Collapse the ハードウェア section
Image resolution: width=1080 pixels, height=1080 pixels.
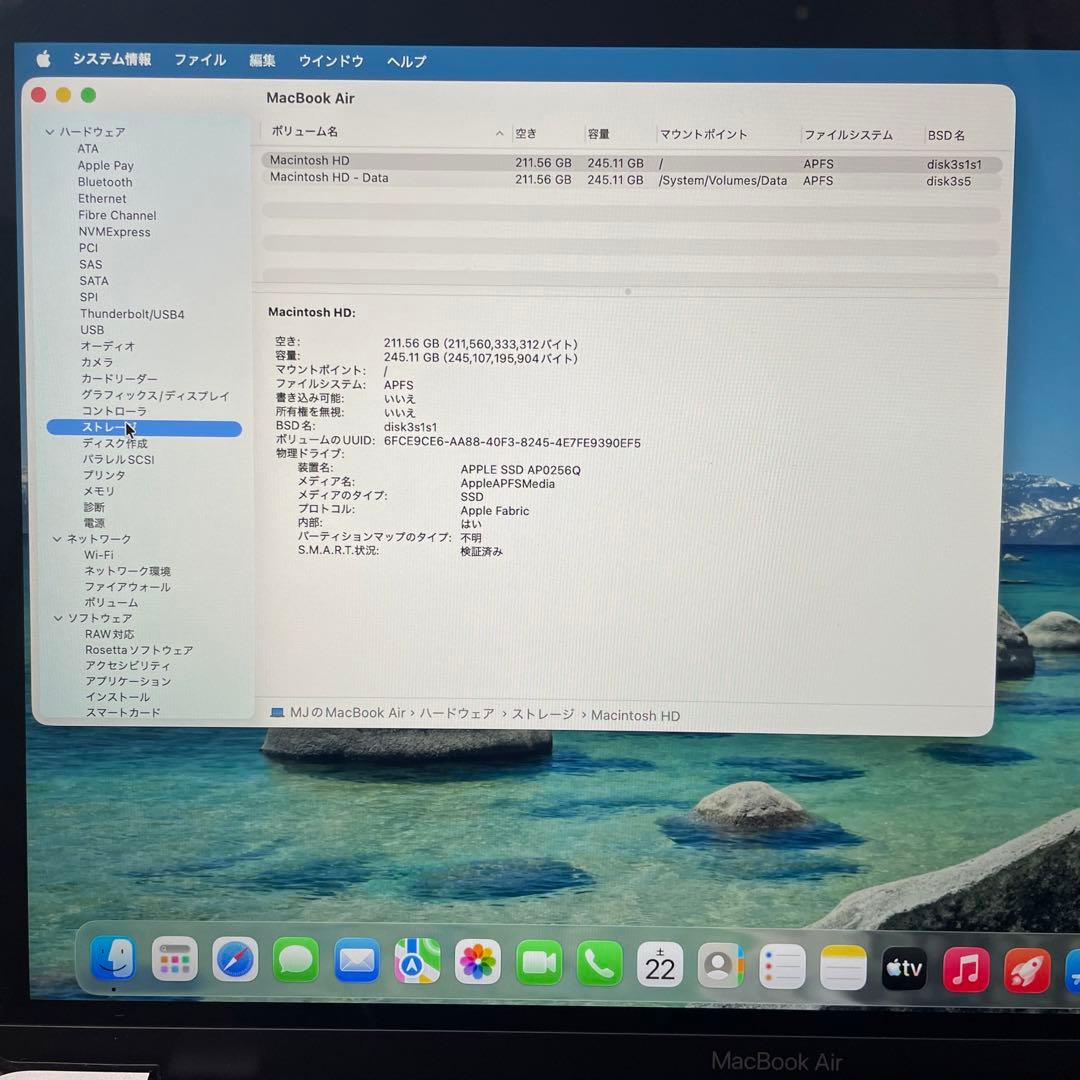click(x=48, y=131)
